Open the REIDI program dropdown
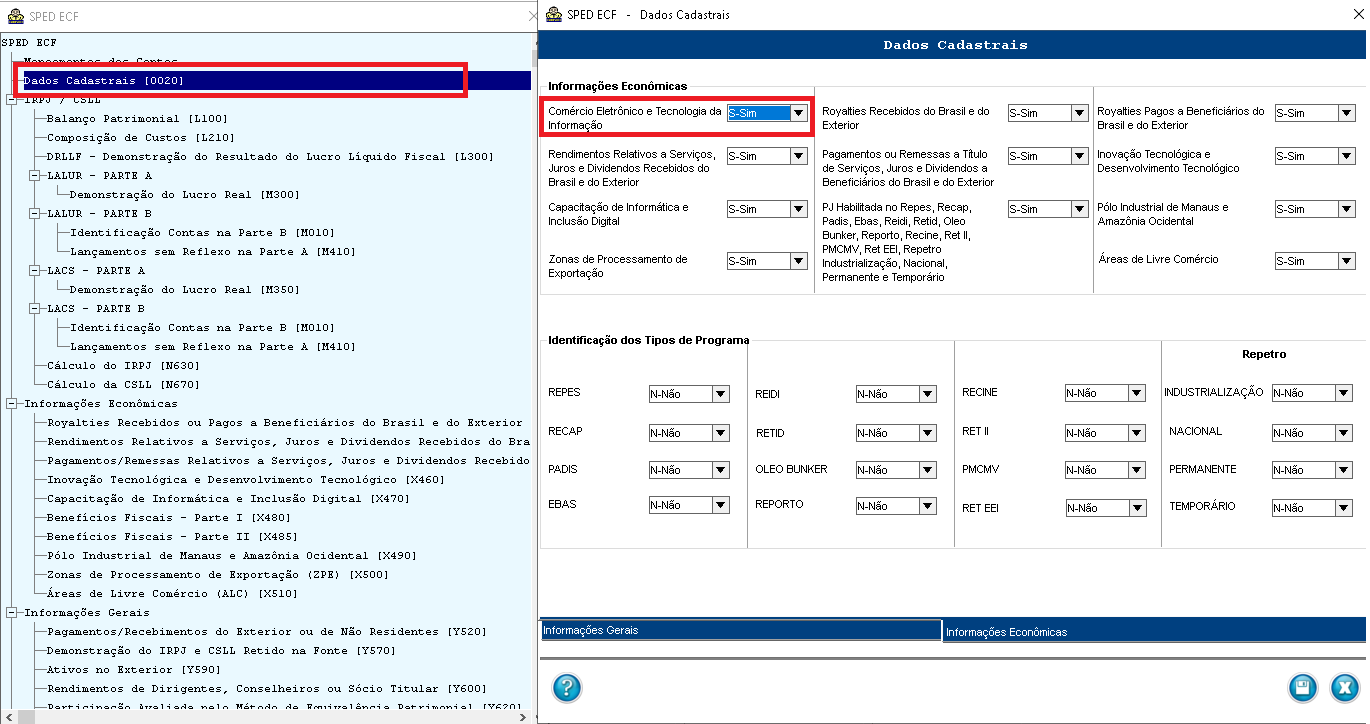 pos(928,394)
